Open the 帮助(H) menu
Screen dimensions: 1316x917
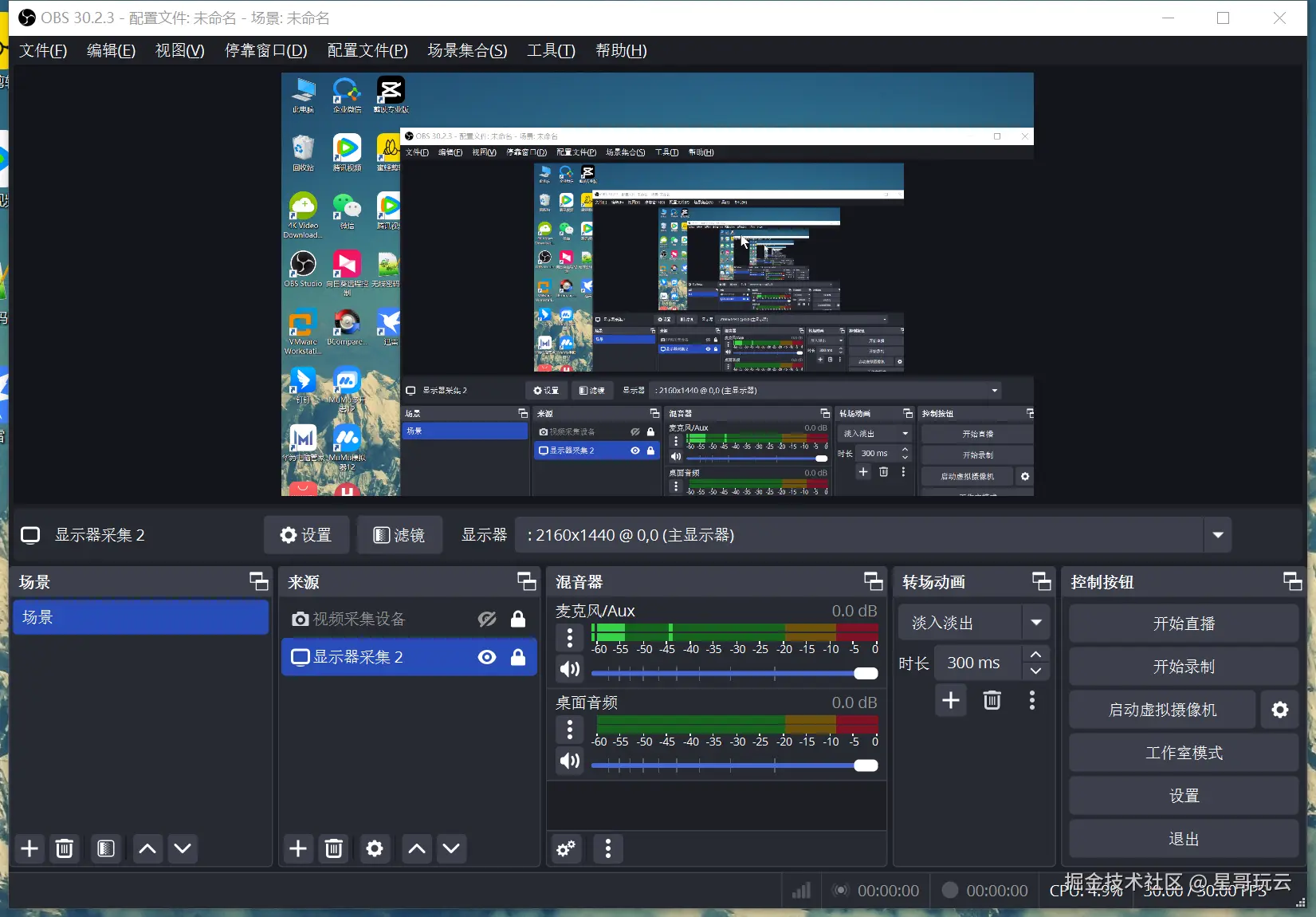point(621,50)
